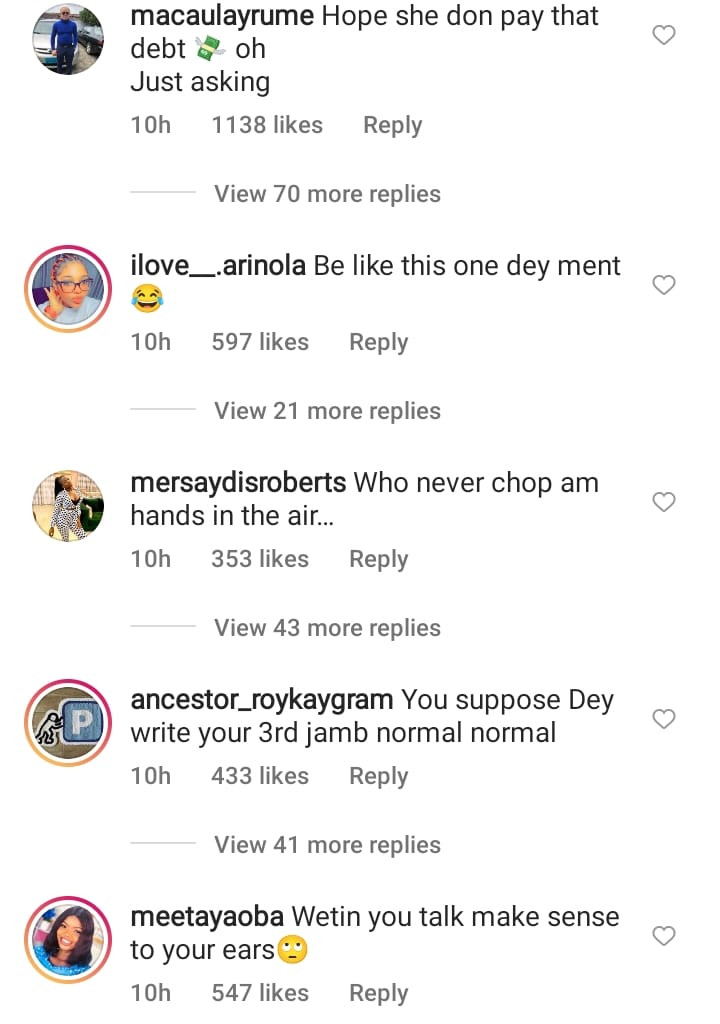The image size is (720, 1024).
Task: Open macaulayrume's profile picture
Action: [x=68, y=39]
